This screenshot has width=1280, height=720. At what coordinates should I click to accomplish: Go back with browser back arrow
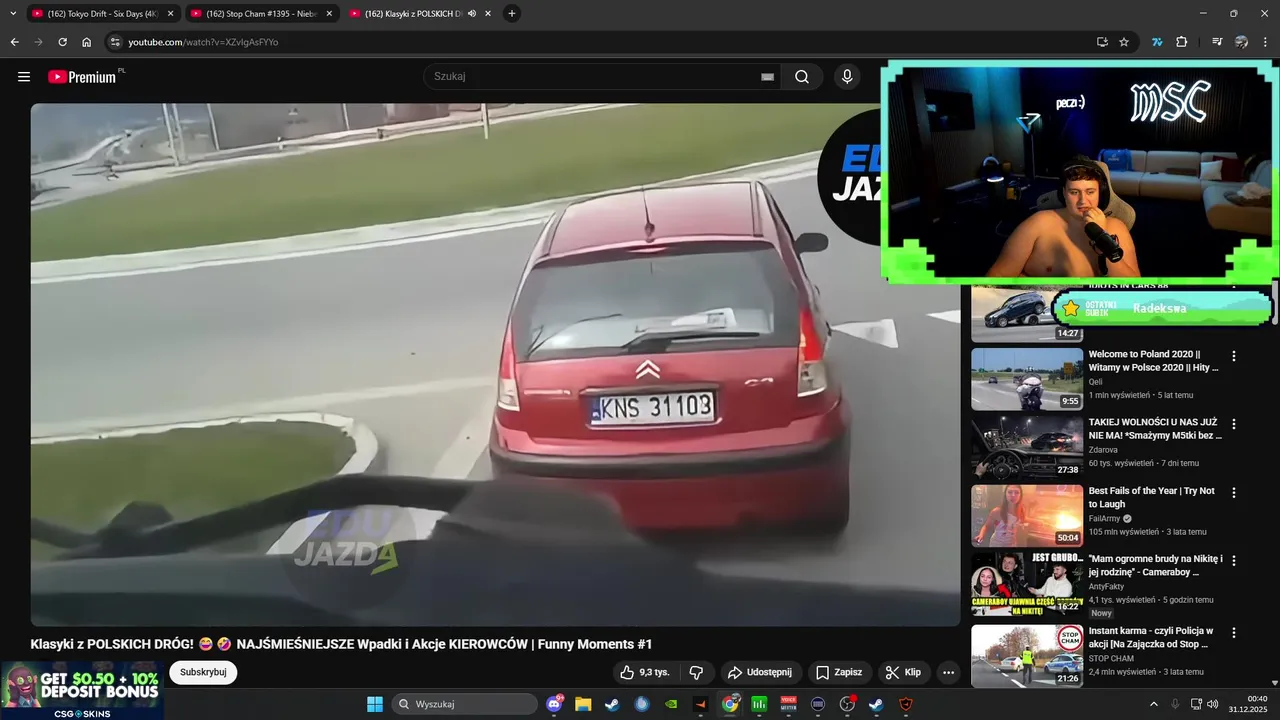tap(14, 42)
